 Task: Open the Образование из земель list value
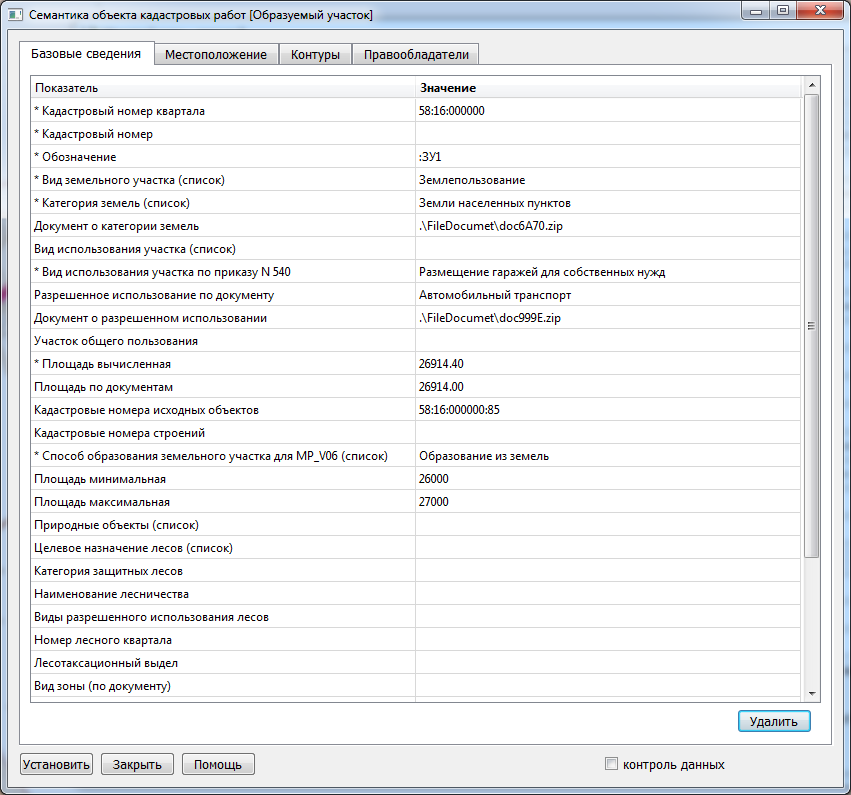(x=608, y=456)
